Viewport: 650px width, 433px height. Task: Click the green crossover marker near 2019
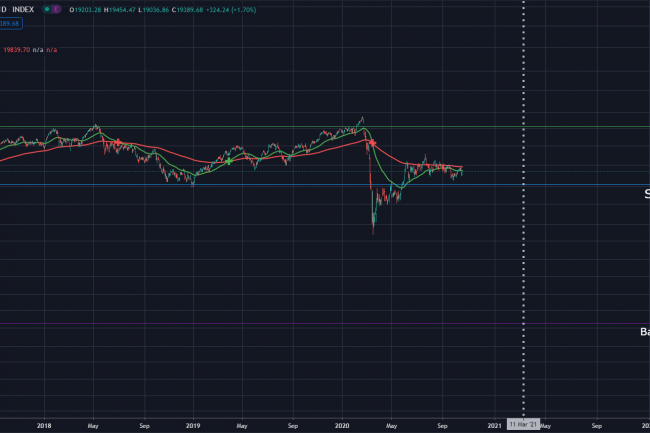pyautogui.click(x=229, y=161)
